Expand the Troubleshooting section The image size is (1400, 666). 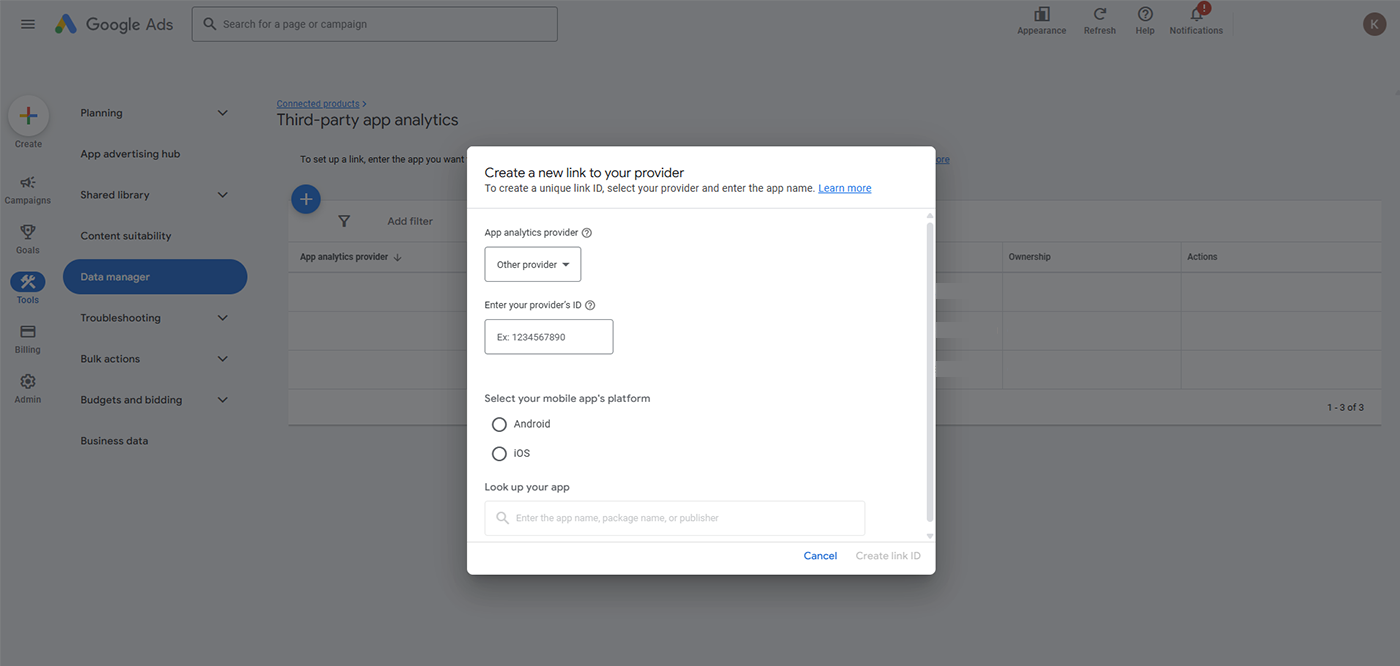[222, 318]
